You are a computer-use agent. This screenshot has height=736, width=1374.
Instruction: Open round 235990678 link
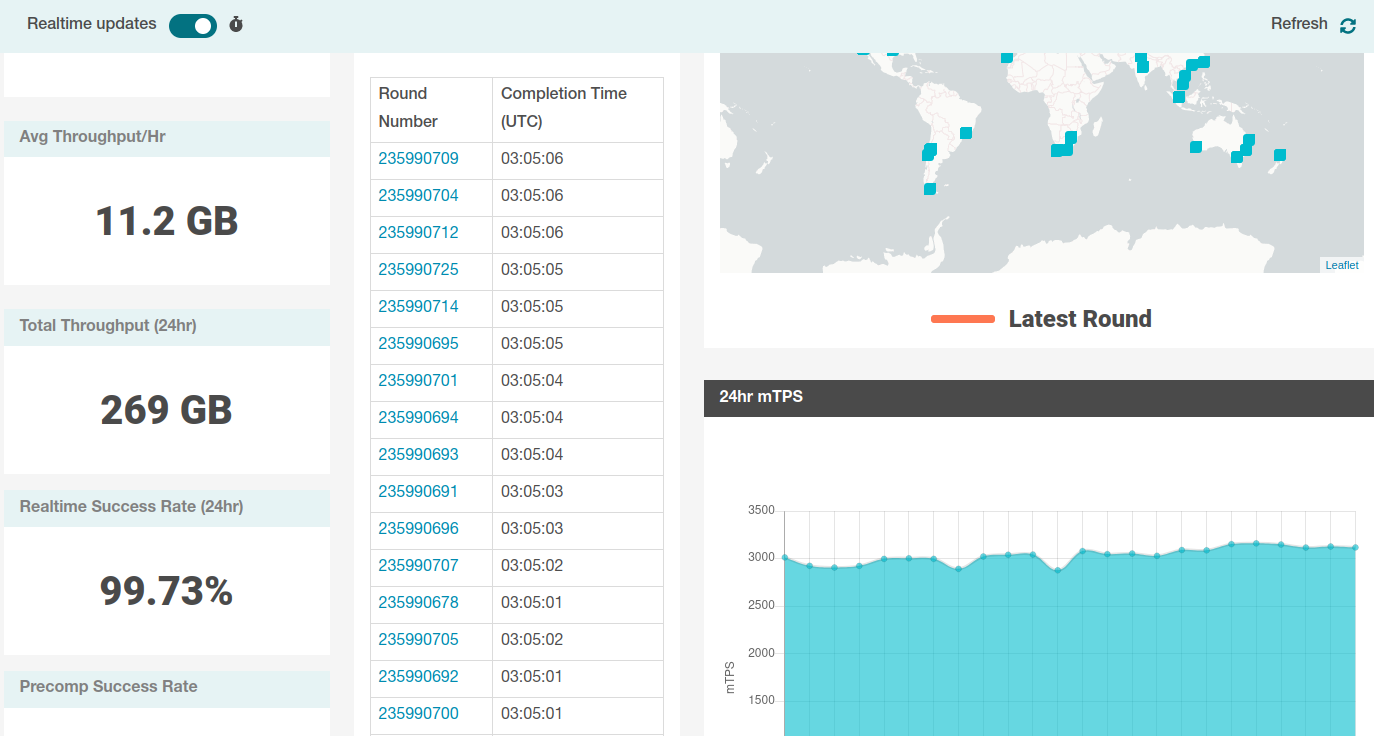pyautogui.click(x=418, y=602)
